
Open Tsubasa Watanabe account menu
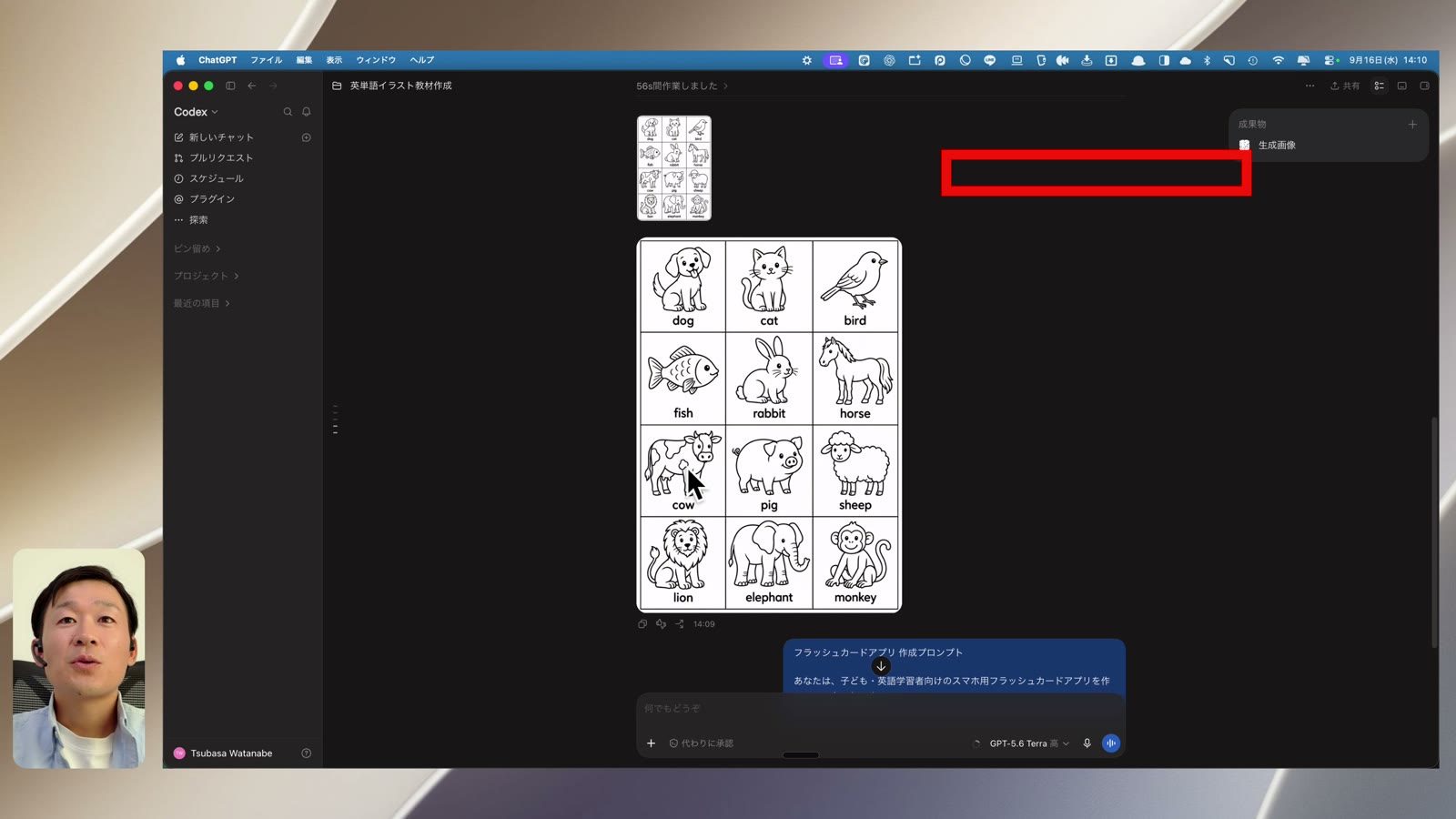click(x=223, y=753)
